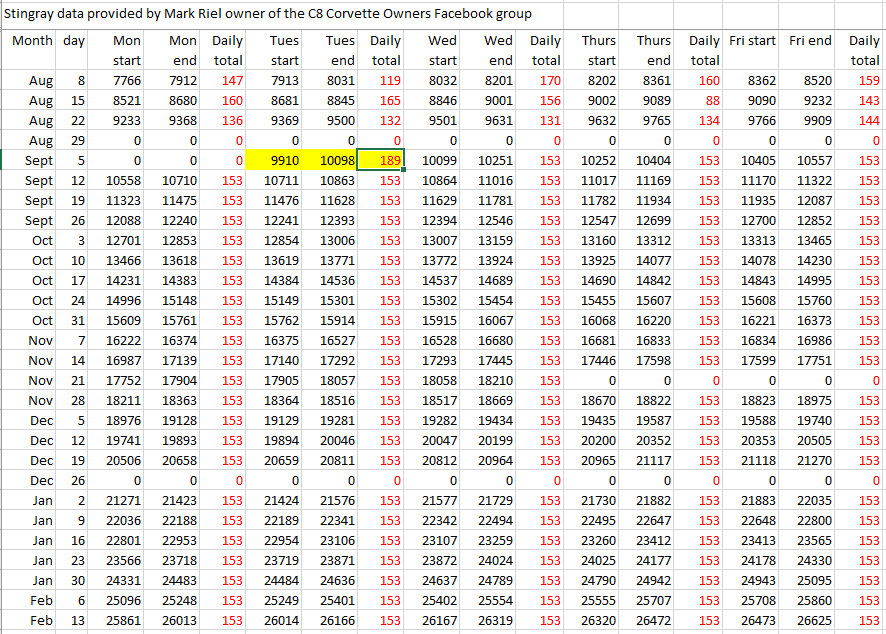Image resolution: width=886 pixels, height=634 pixels.
Task: Select the Fri end header cell
Action: pos(810,41)
